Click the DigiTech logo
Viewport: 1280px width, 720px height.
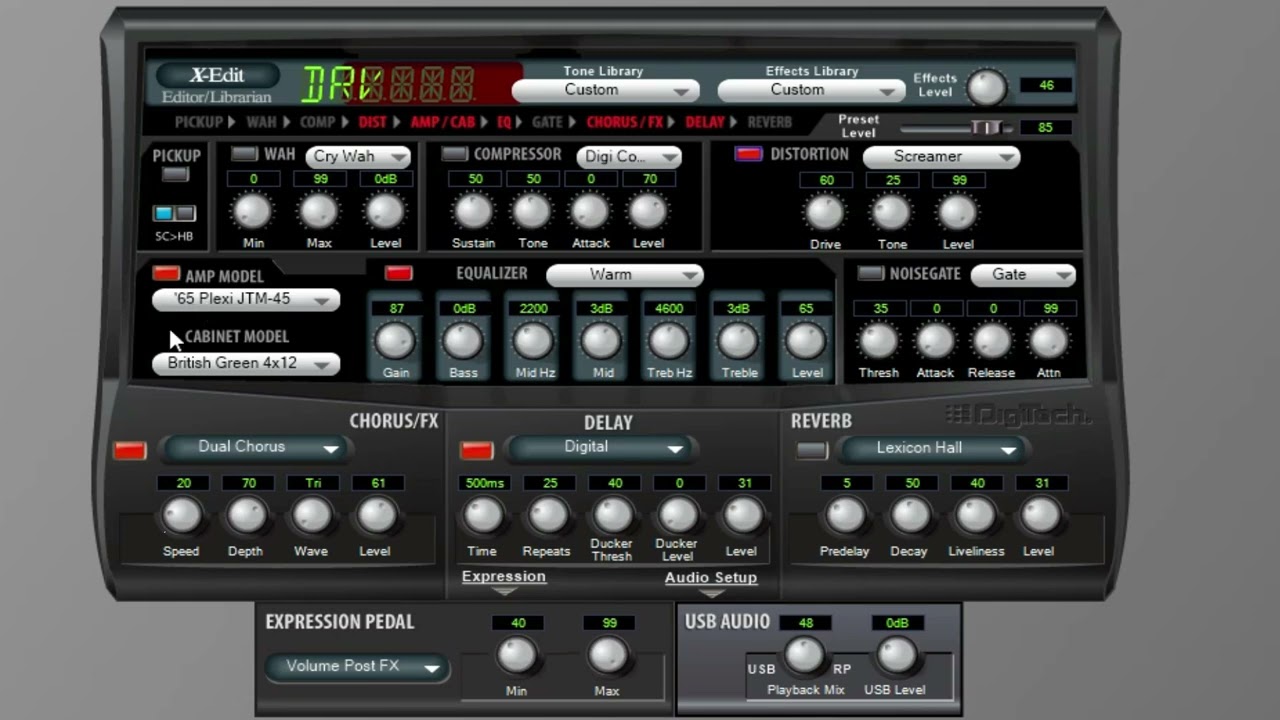coord(1018,414)
